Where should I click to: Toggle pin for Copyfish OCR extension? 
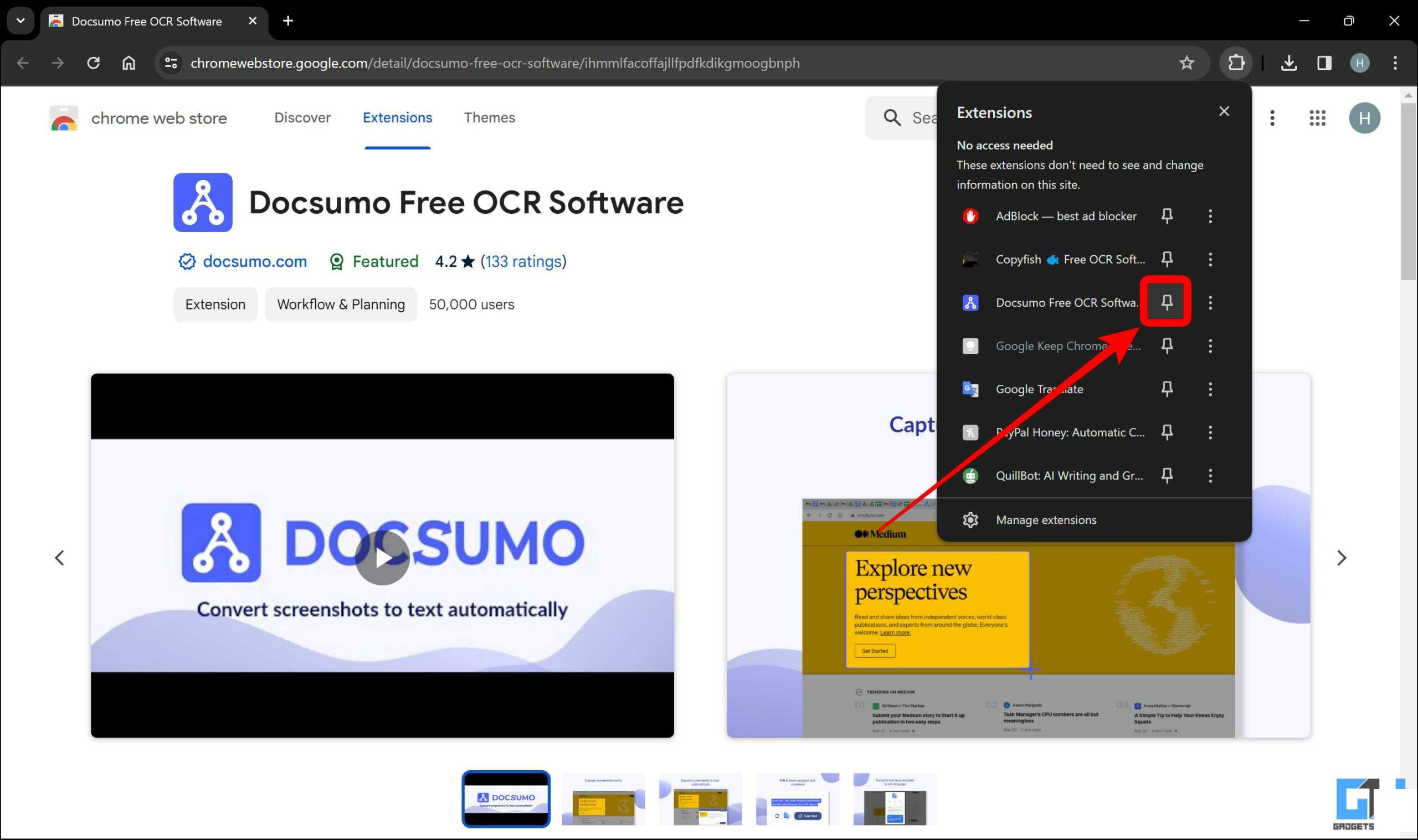click(1167, 259)
